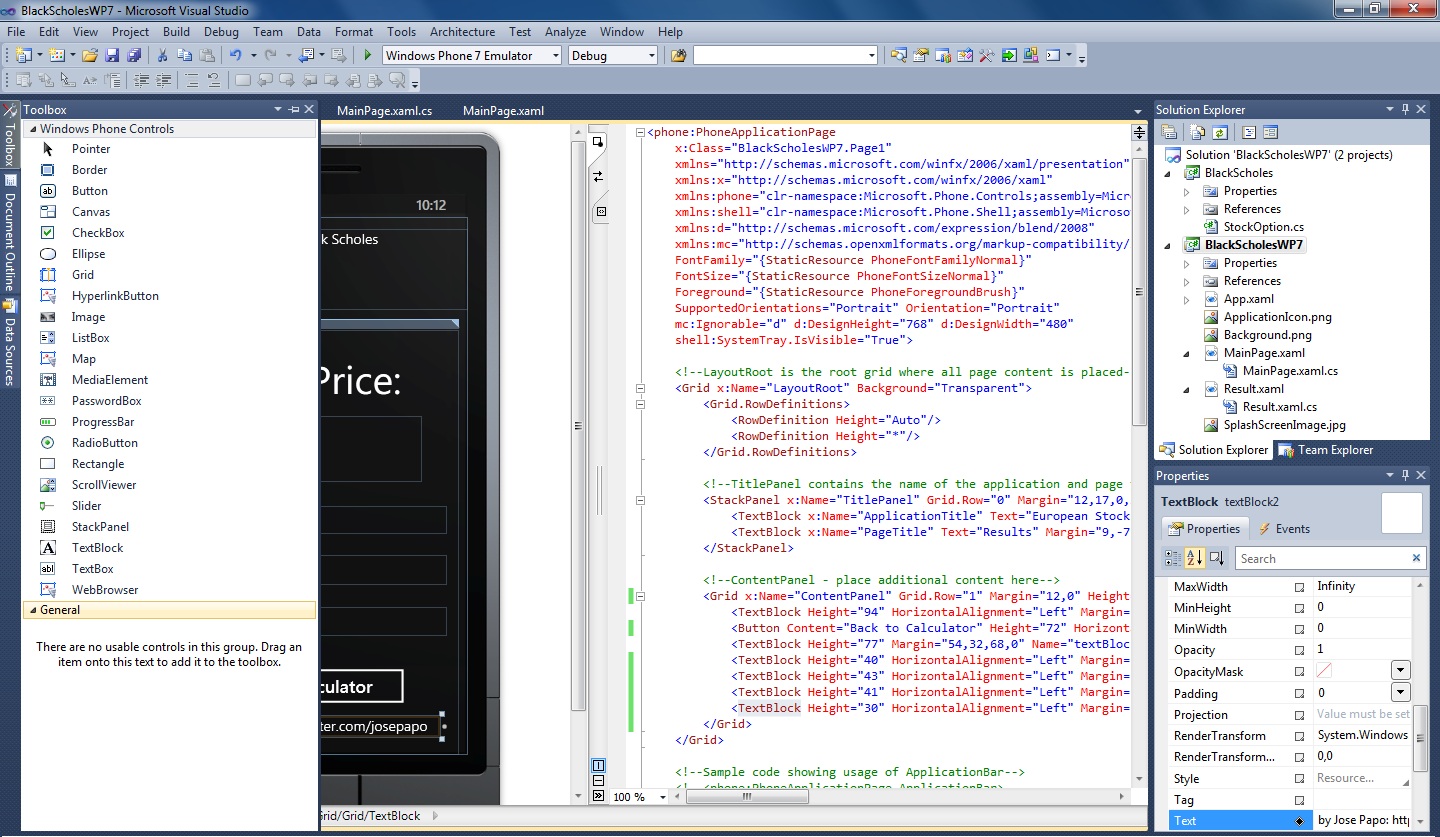This screenshot has width=1440, height=837.
Task: Open the Toolbox hammer-and-wrench toolbar icon
Action: tap(986, 56)
